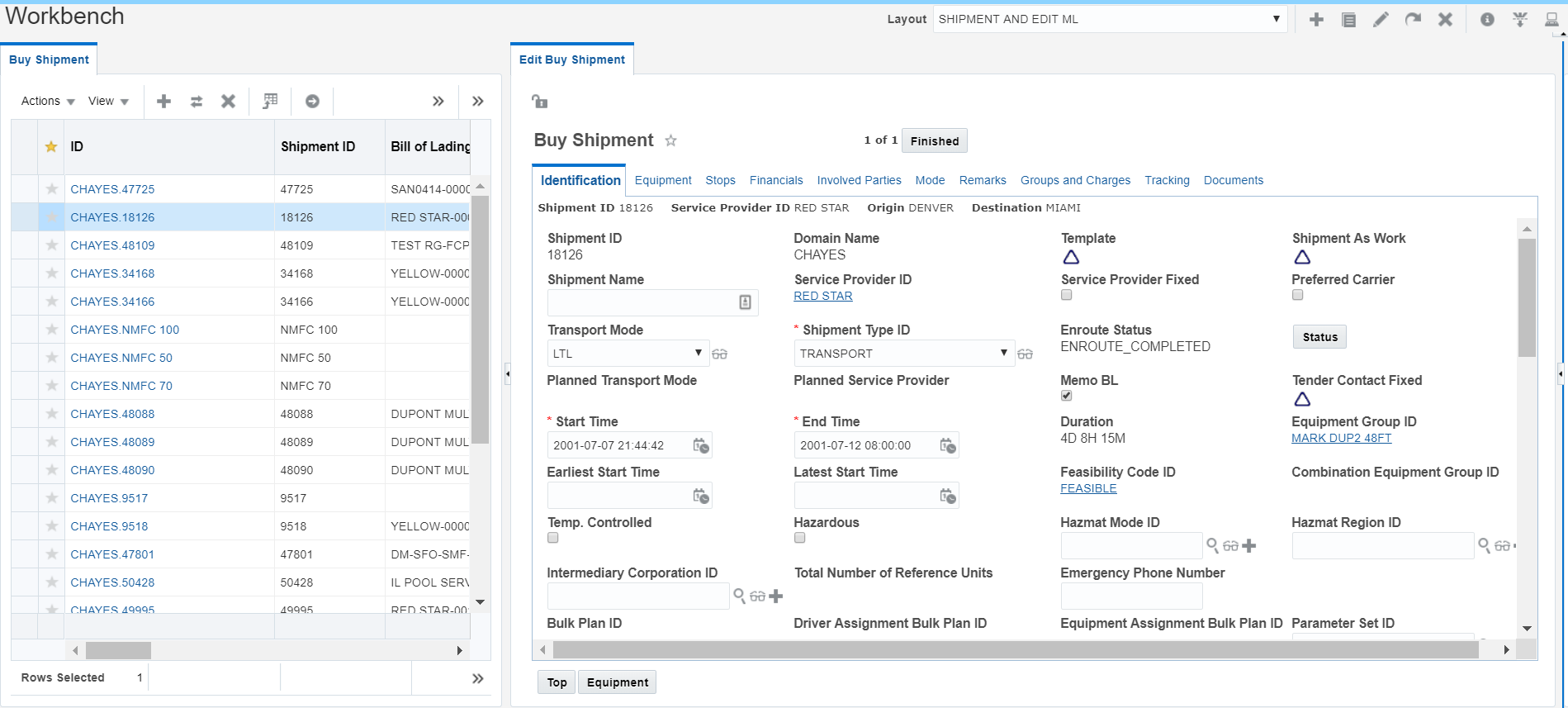Click Hazmat Mode ID search magnifier
The height and width of the screenshot is (708, 1568).
[x=1213, y=546]
